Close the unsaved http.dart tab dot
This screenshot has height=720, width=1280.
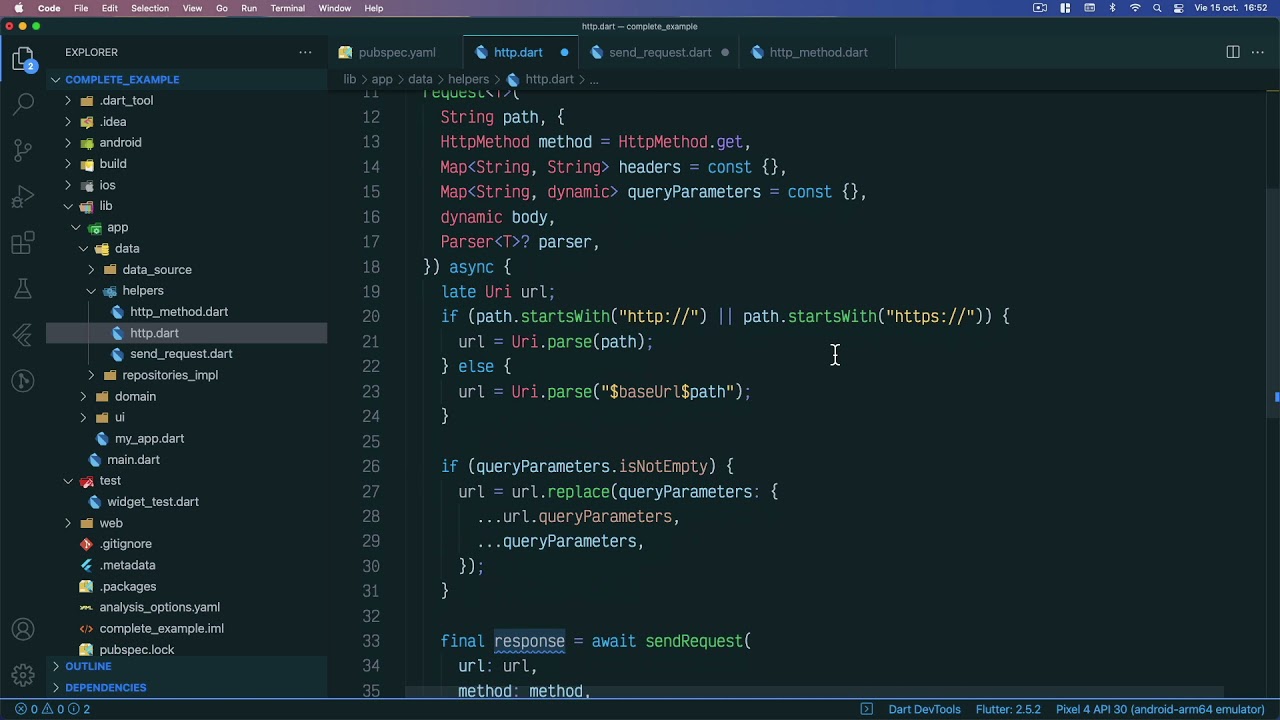coord(564,52)
